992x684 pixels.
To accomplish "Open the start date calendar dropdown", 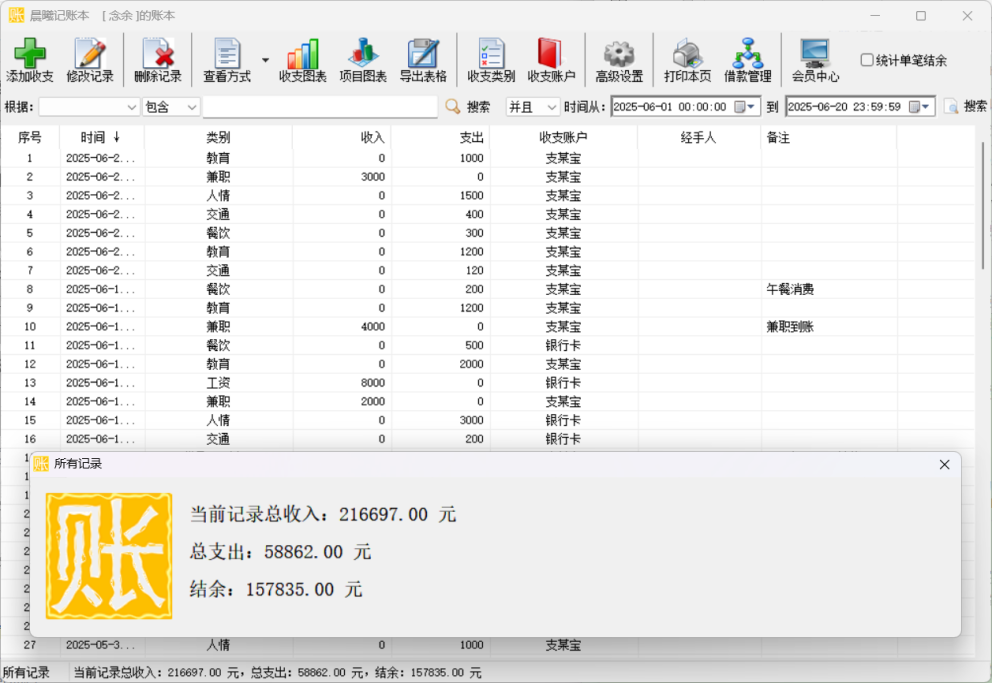I will pos(745,107).
